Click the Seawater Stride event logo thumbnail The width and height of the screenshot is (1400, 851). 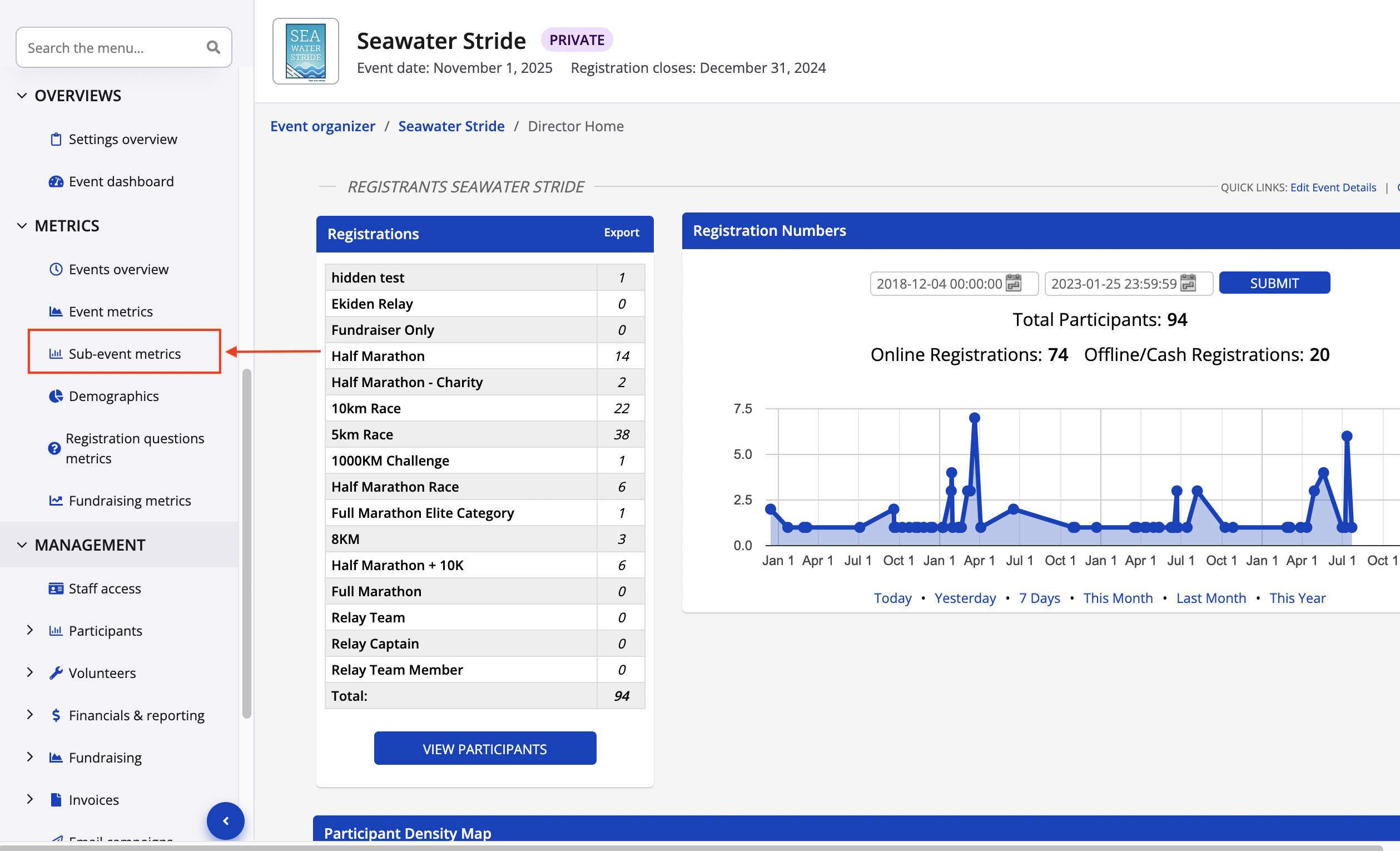pyautogui.click(x=306, y=51)
